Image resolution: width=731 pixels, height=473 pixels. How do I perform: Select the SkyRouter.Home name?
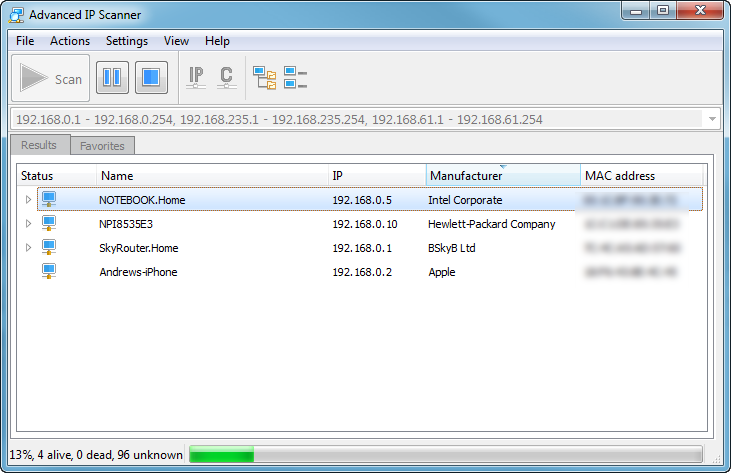pyautogui.click(x=138, y=248)
